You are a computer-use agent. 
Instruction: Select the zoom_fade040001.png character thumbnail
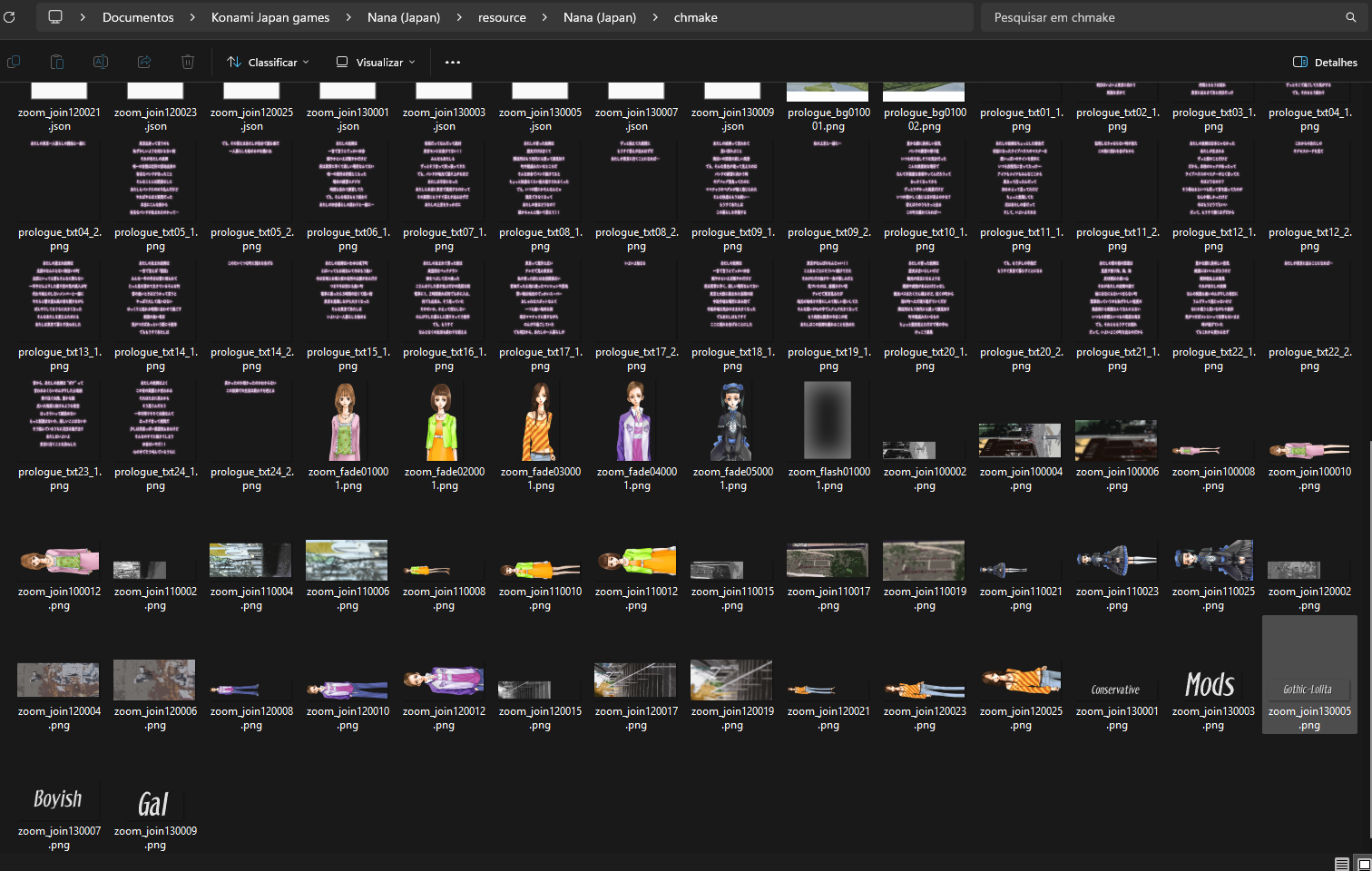click(634, 421)
